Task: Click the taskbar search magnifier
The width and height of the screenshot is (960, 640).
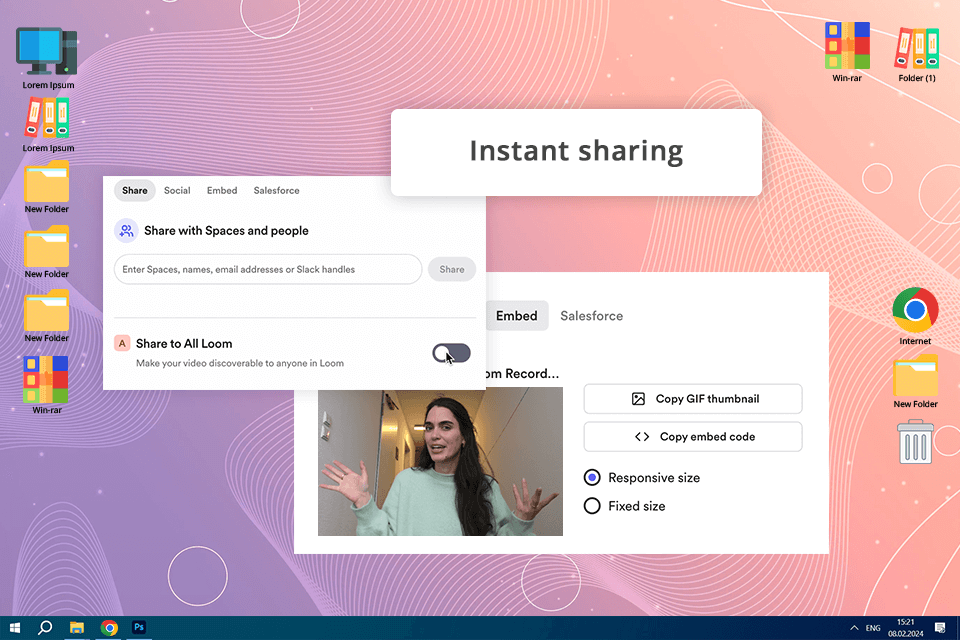Action: (x=45, y=628)
